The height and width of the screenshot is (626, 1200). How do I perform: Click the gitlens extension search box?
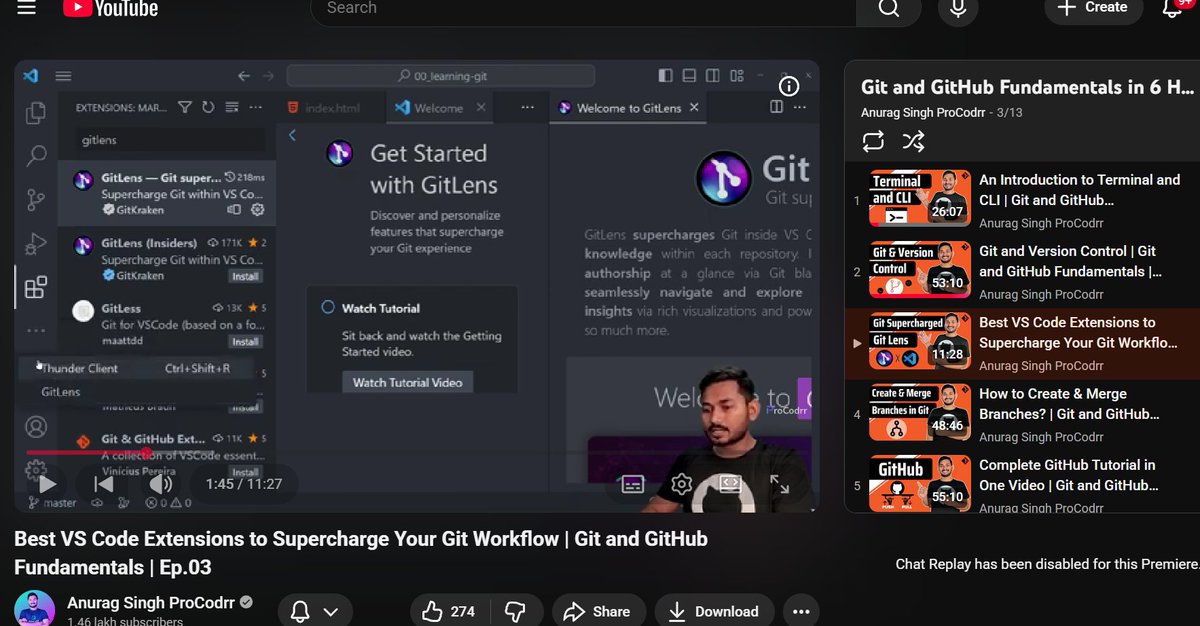click(x=172, y=140)
